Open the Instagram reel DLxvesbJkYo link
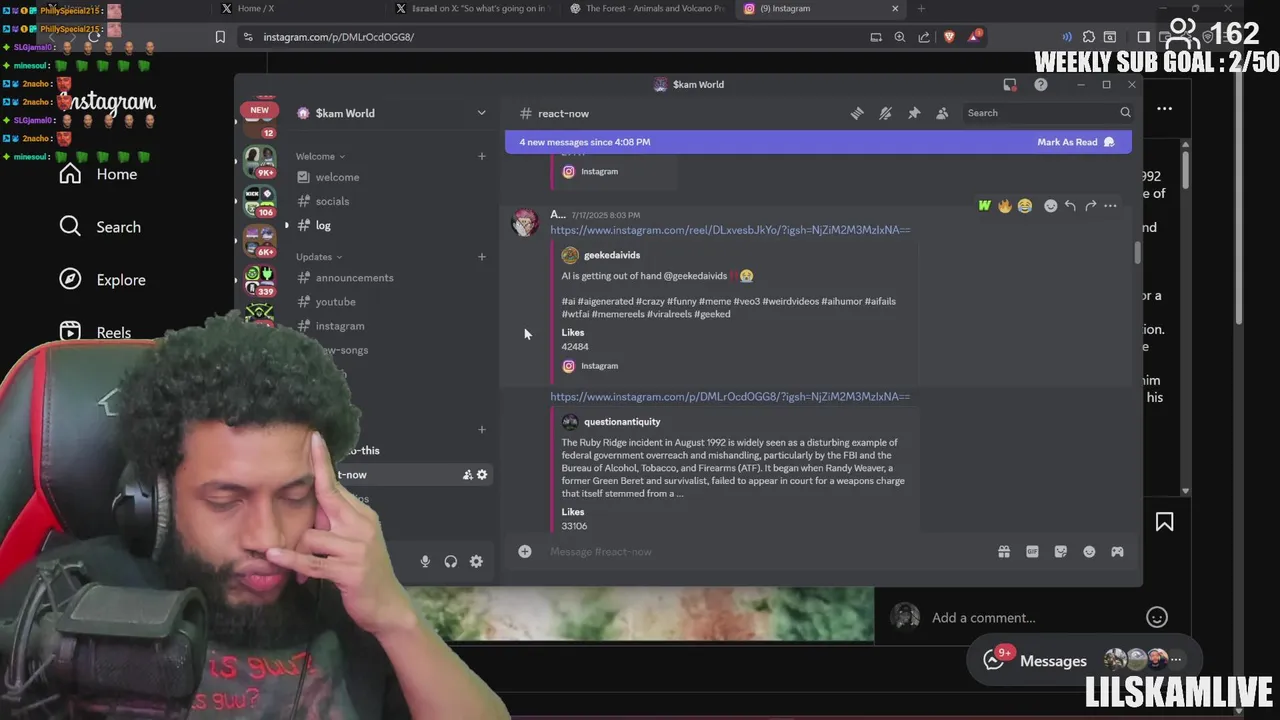 [x=730, y=230]
